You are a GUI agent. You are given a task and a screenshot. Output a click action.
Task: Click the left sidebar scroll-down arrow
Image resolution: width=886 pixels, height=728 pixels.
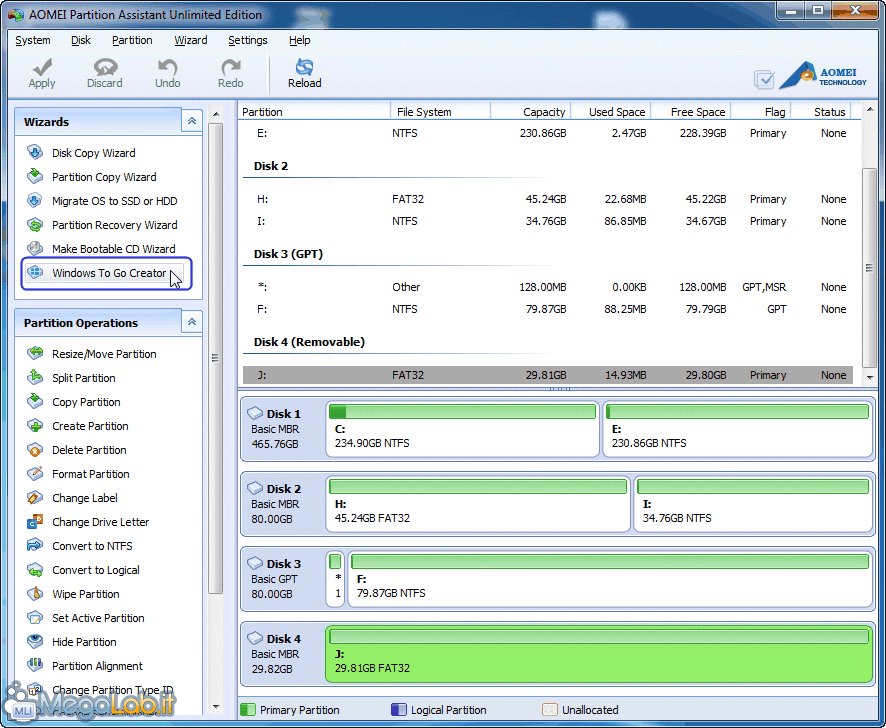click(215, 707)
